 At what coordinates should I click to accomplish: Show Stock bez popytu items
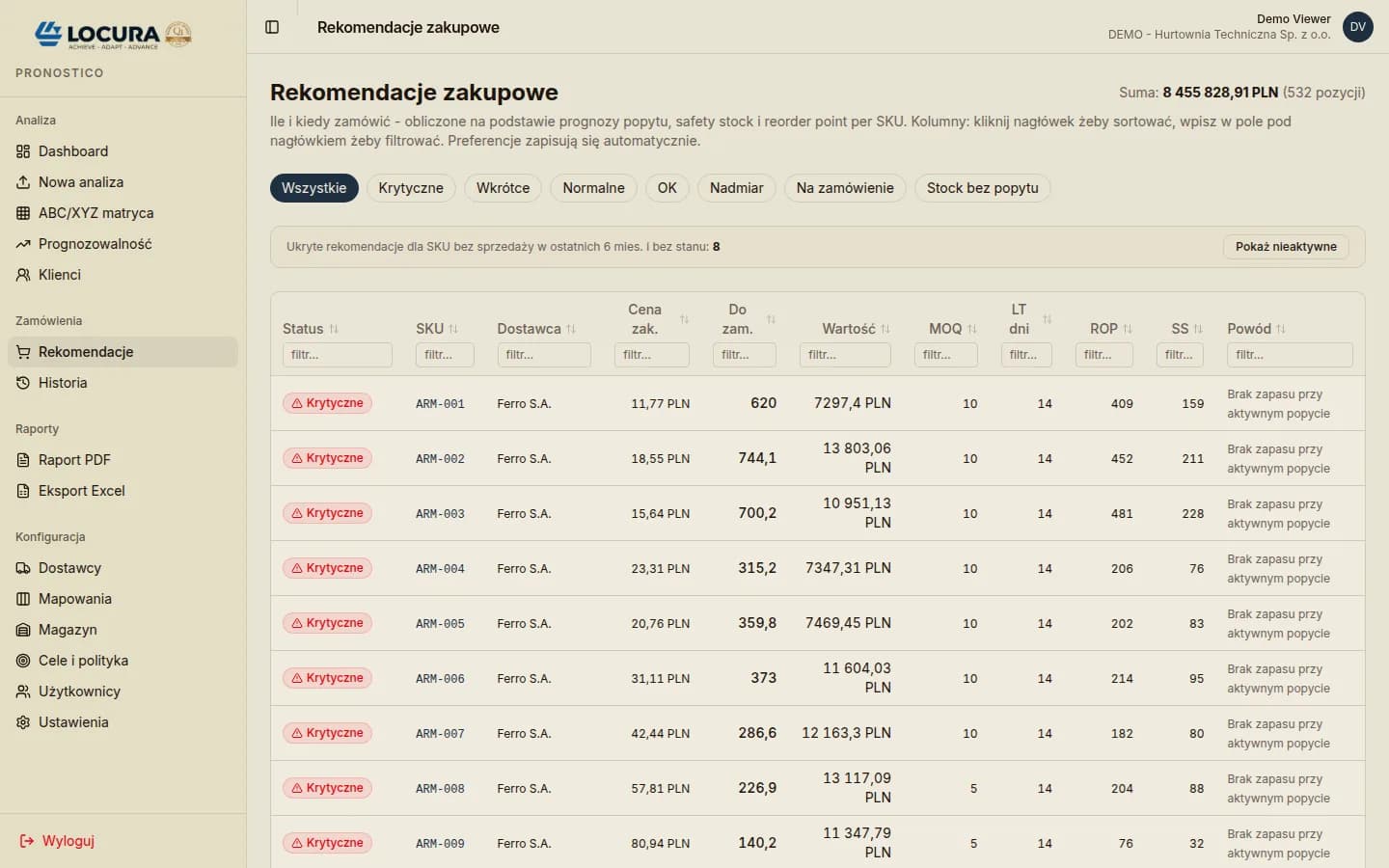coord(982,188)
